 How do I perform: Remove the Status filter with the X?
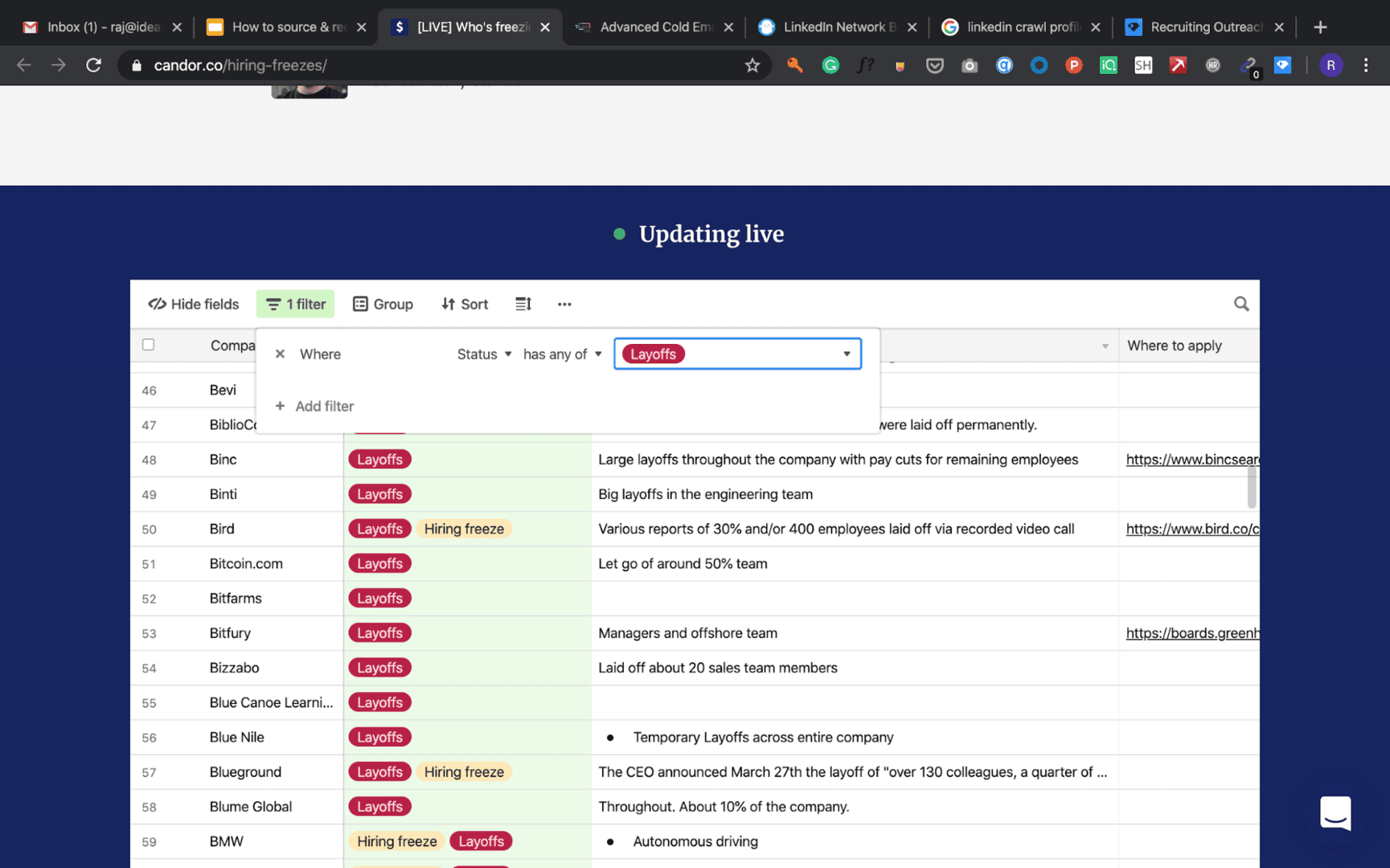point(280,354)
